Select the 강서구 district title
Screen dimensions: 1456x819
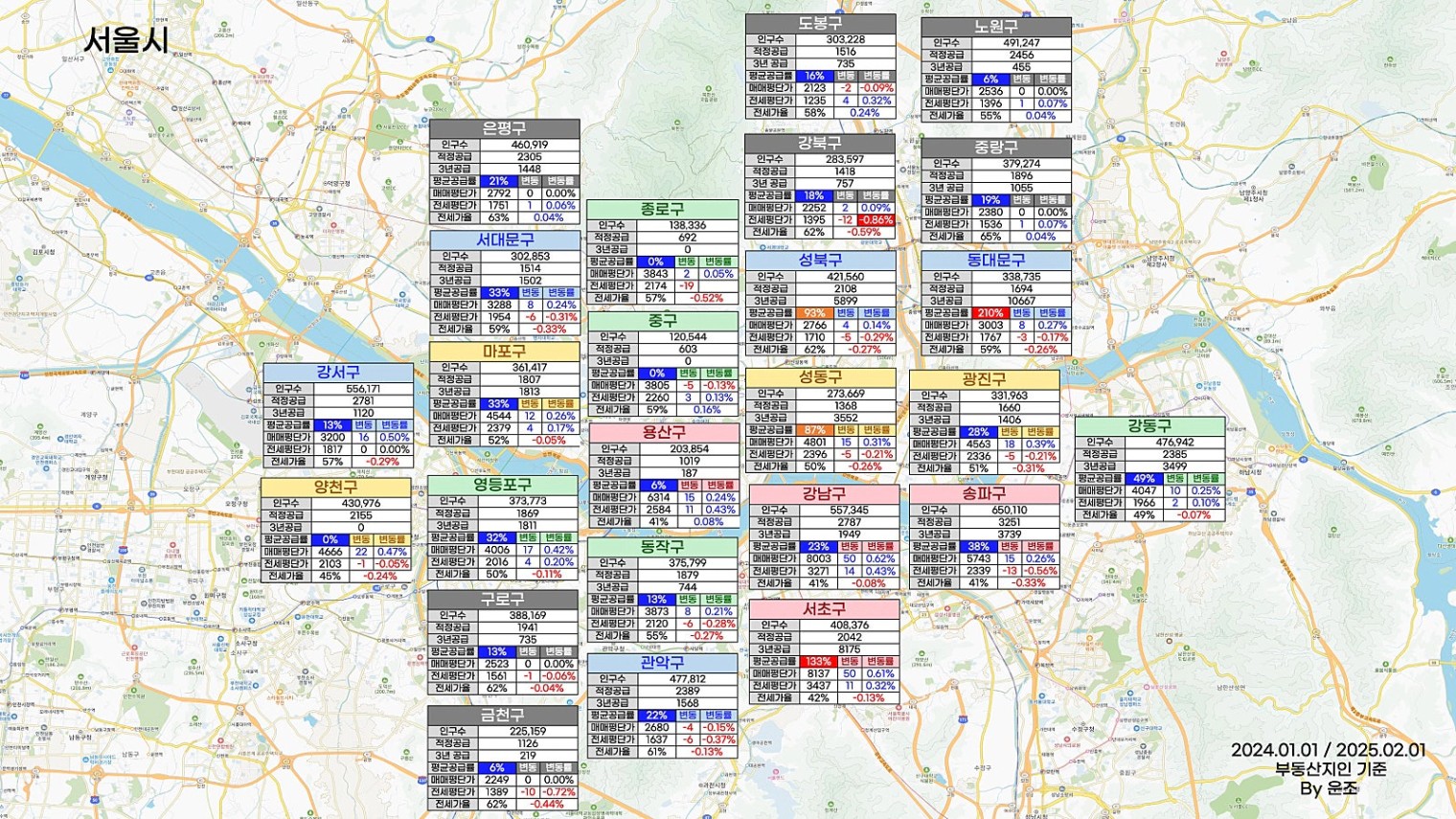pos(338,373)
